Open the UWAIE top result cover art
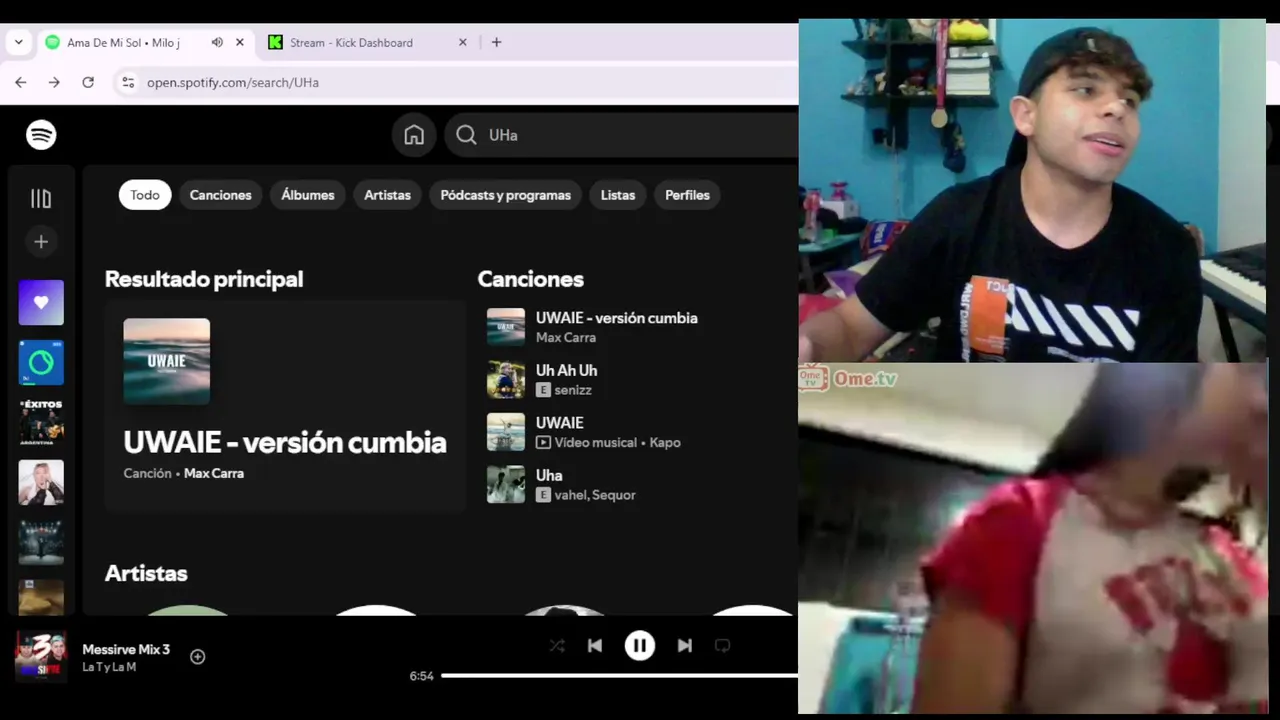Screen dimensions: 1280x720 click(167, 361)
